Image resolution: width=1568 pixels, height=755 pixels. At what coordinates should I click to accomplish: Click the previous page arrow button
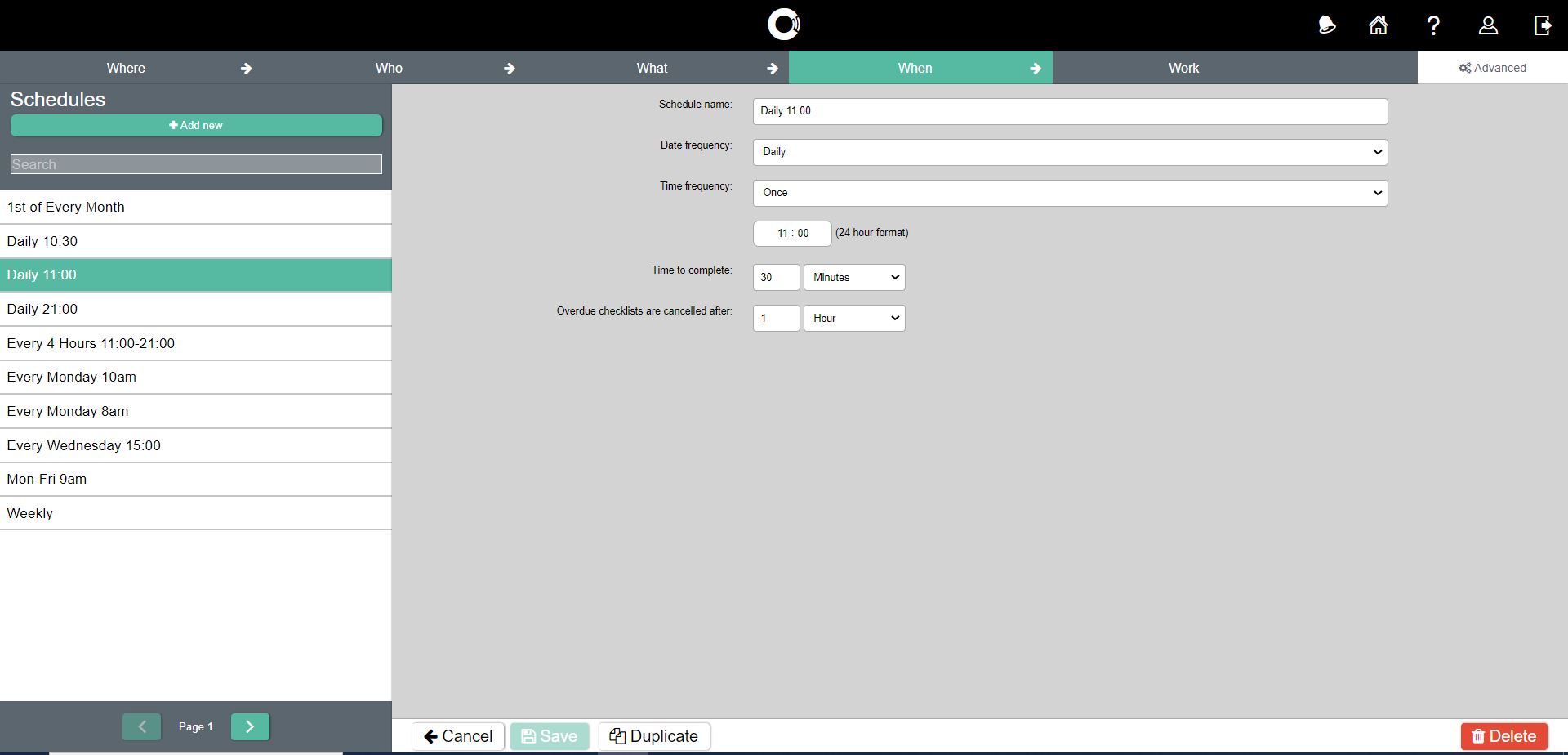141,726
